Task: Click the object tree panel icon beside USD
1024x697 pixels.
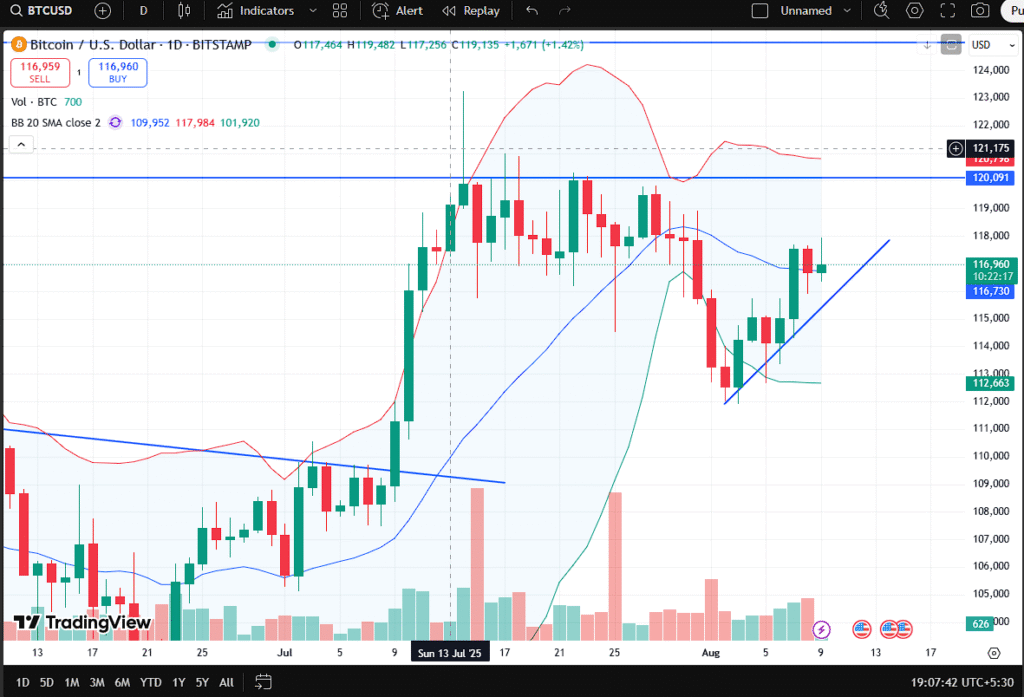Action: click(x=951, y=45)
